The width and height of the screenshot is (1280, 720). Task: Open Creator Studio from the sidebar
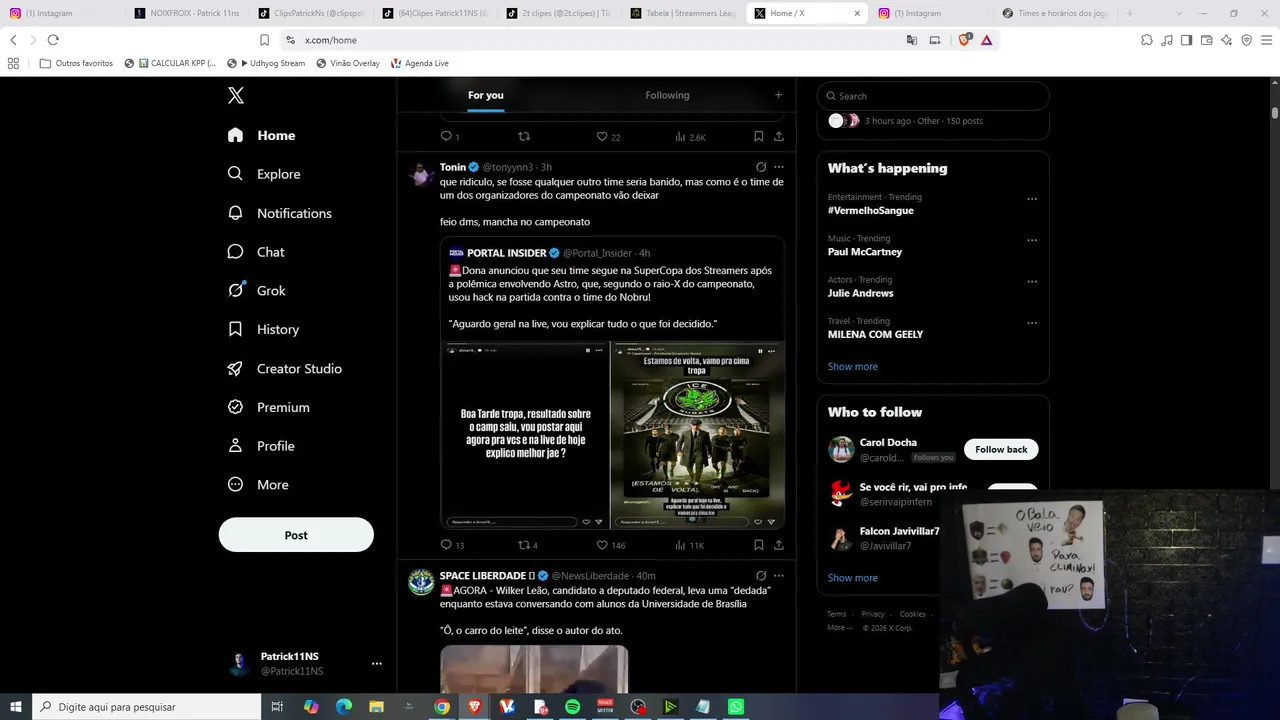(x=284, y=368)
